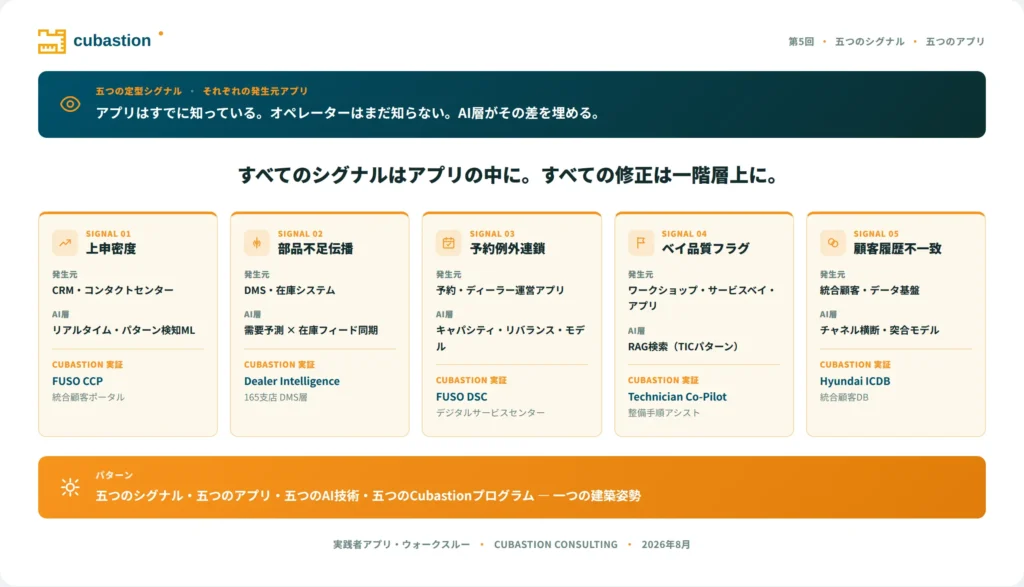Click the 五つのアプリ header label
Screen dimensions: 1024x587
[955, 41]
